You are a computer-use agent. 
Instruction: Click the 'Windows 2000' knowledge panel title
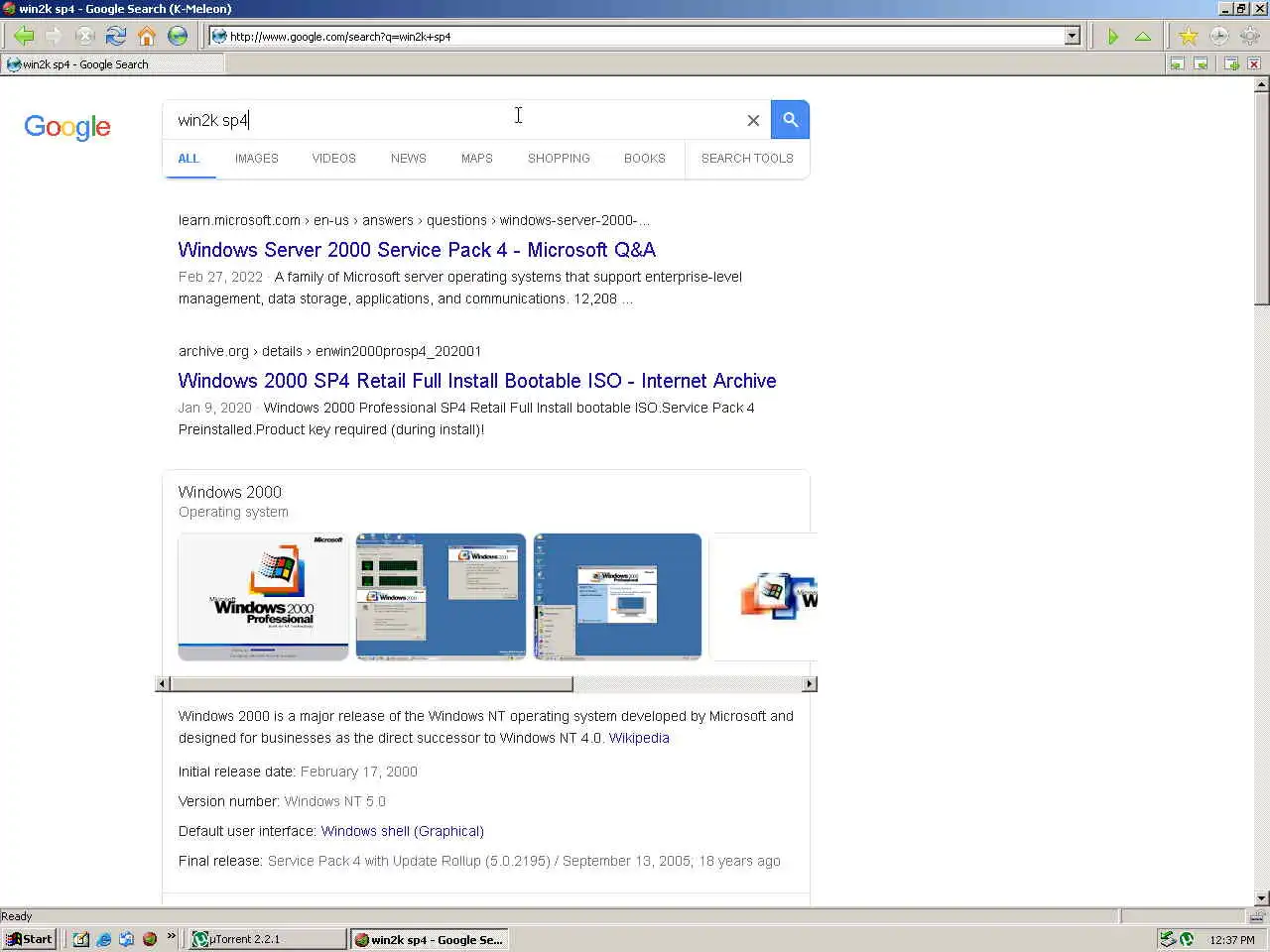pos(230,492)
